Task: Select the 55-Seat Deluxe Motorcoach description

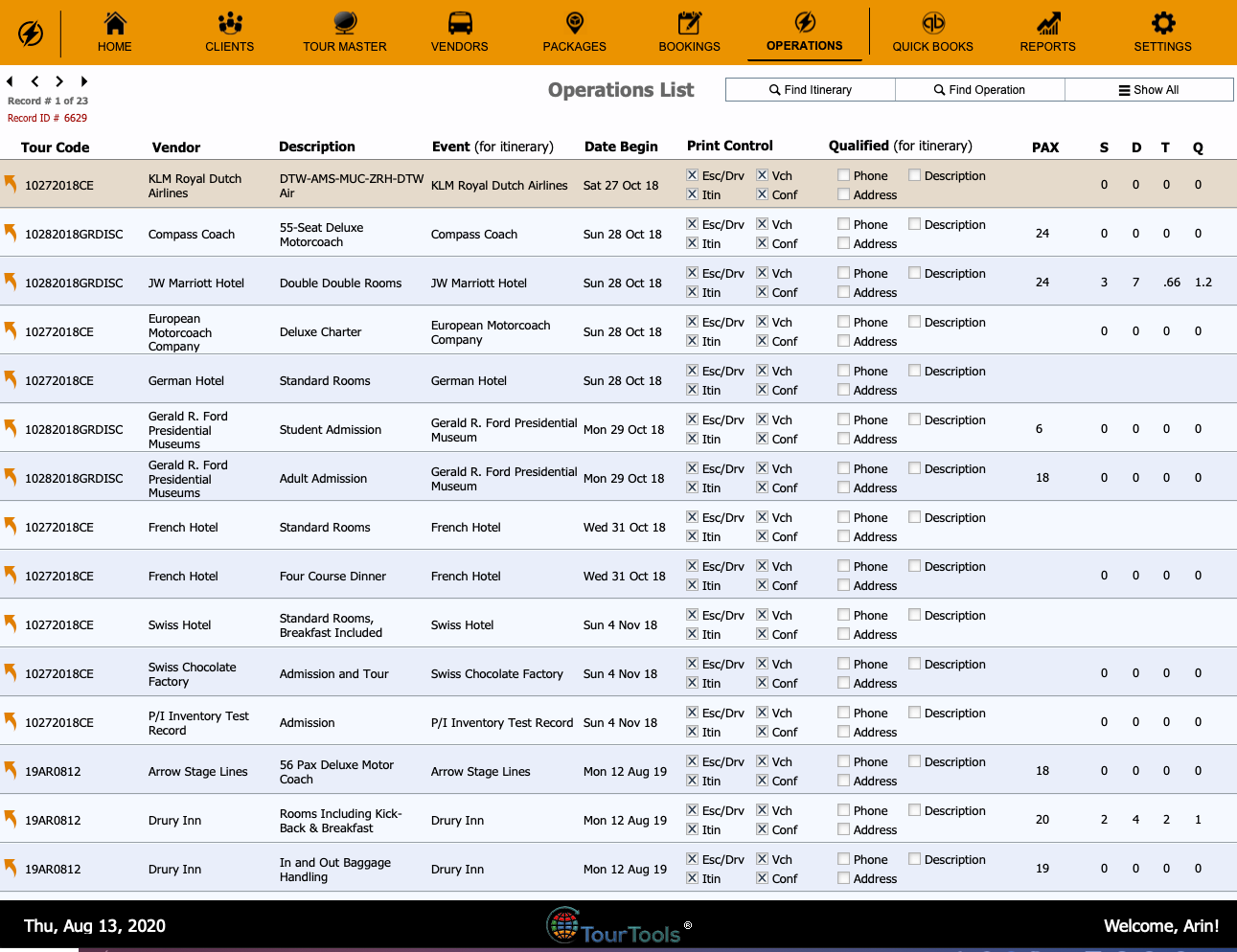Action: (x=321, y=235)
